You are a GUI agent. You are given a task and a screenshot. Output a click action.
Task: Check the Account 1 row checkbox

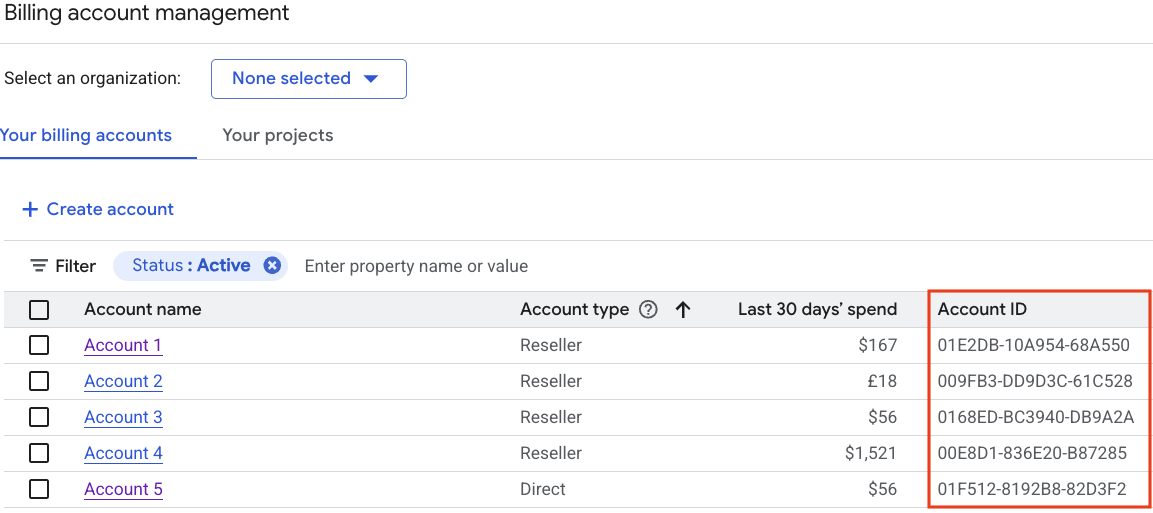39,345
